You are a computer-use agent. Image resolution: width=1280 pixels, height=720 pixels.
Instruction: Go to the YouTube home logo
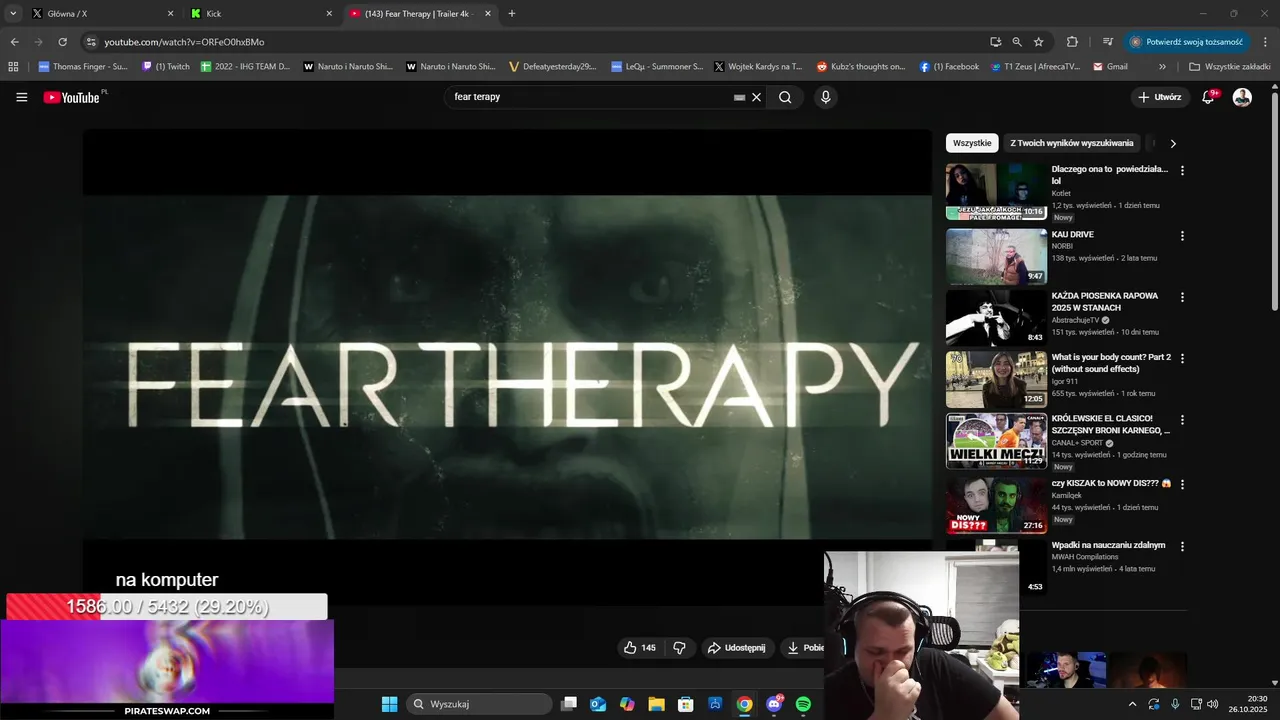pos(72,97)
